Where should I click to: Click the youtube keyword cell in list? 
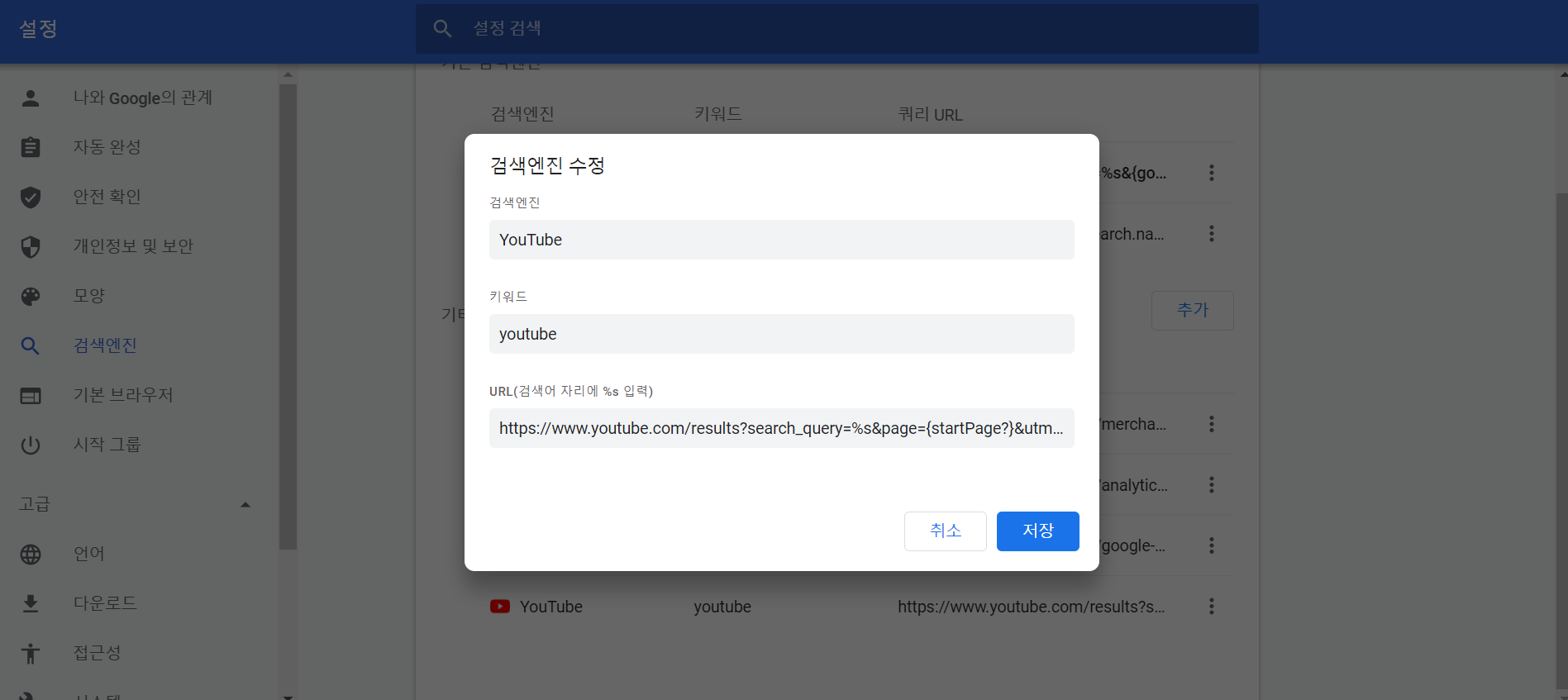pos(722,607)
